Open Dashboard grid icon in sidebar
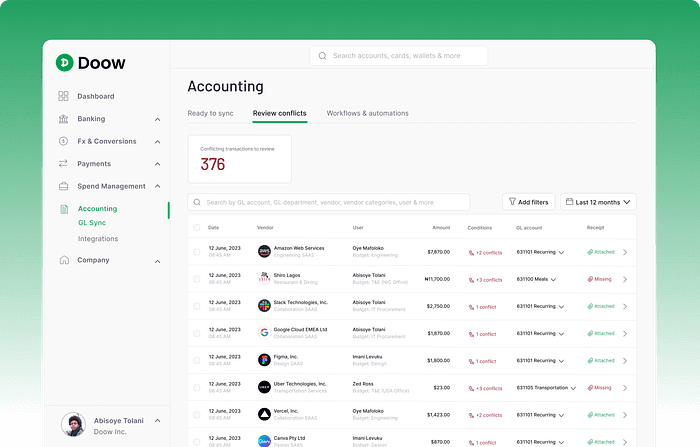Viewport: 700px width, 447px height. click(63, 96)
